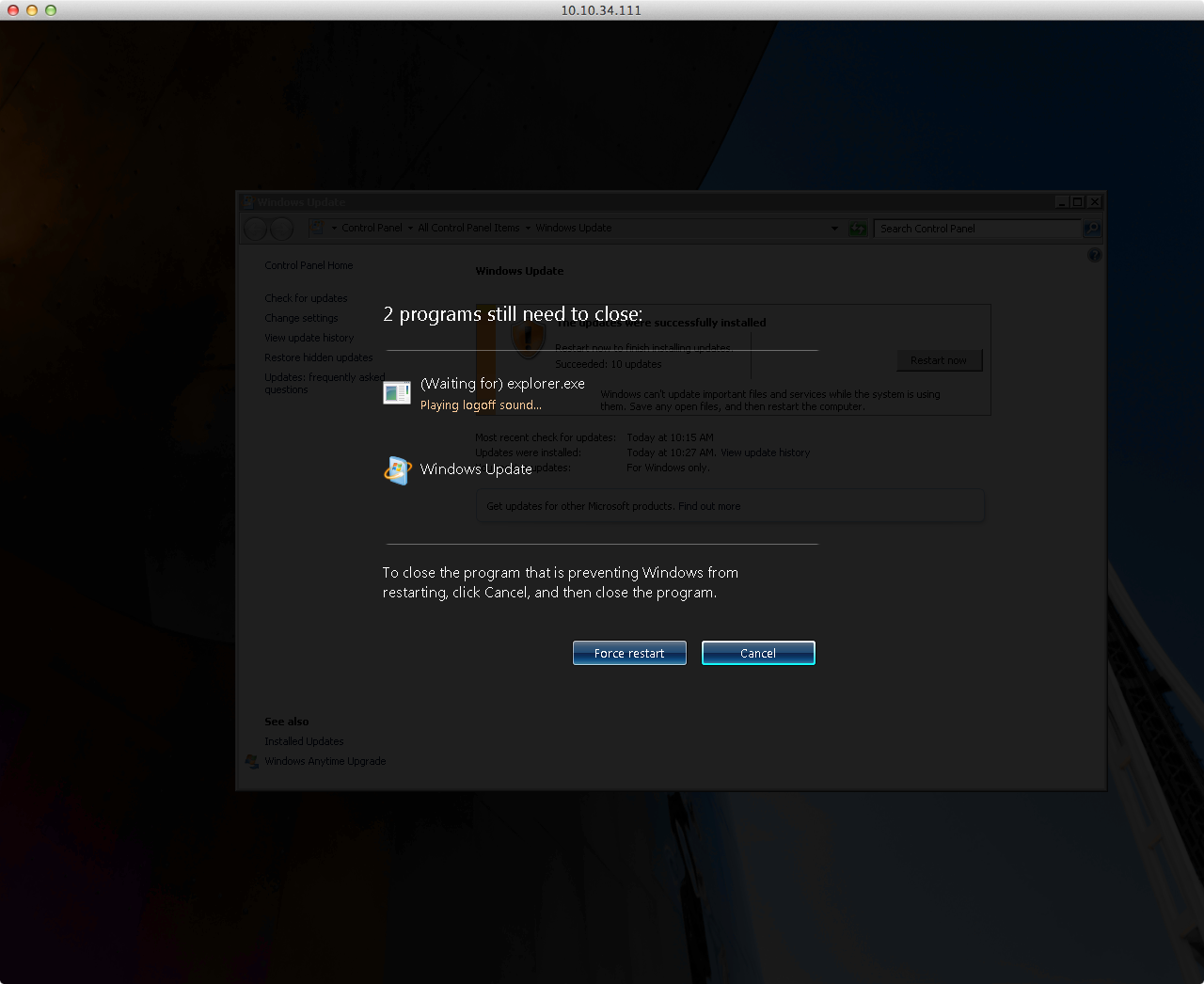
Task: Click the yellow minimize button in Mac title bar
Action: (x=32, y=10)
